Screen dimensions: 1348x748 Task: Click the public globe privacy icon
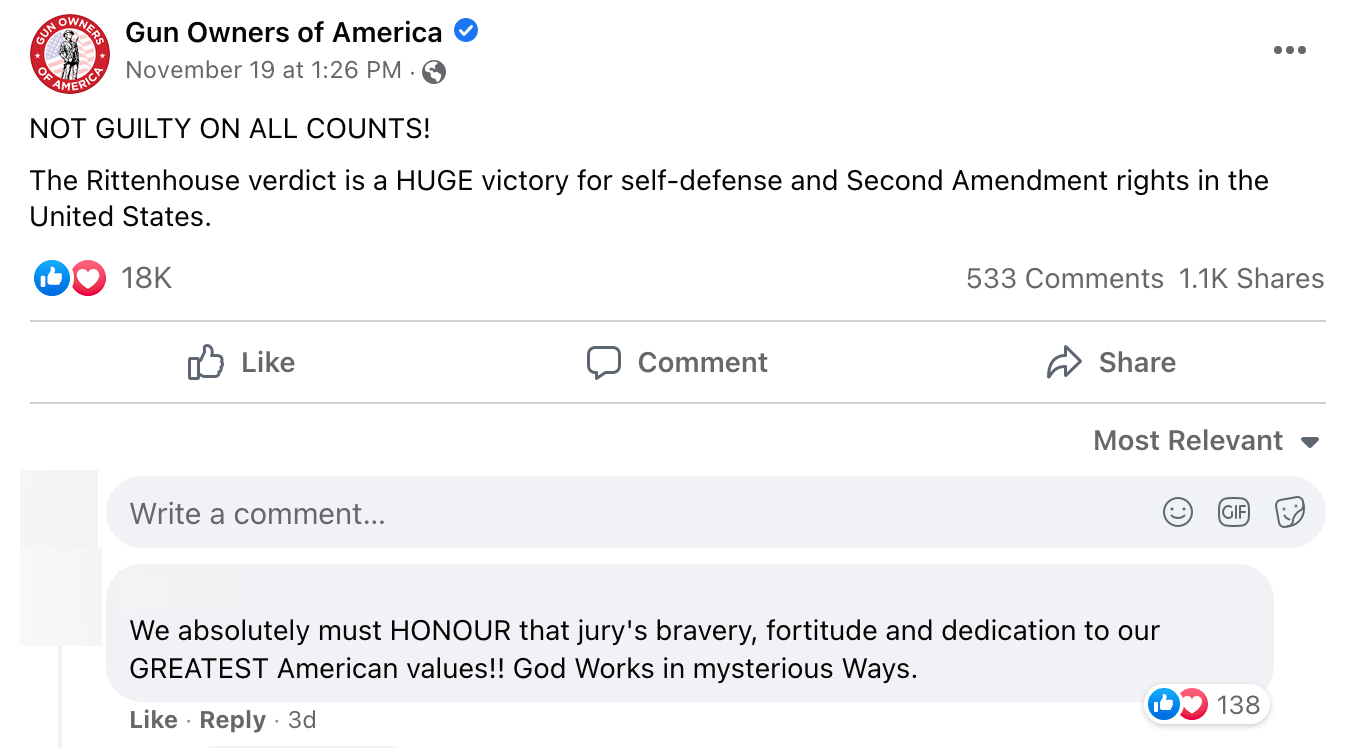pyautogui.click(x=434, y=72)
